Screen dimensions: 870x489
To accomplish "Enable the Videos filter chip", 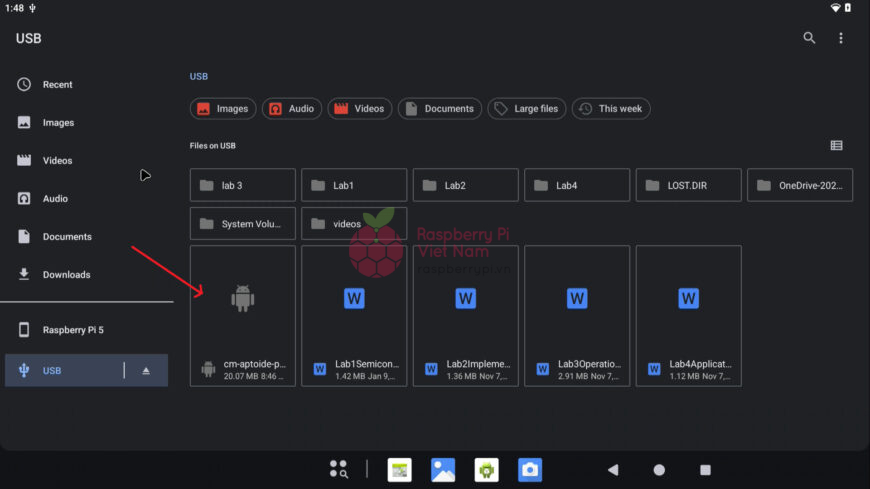I will click(360, 109).
